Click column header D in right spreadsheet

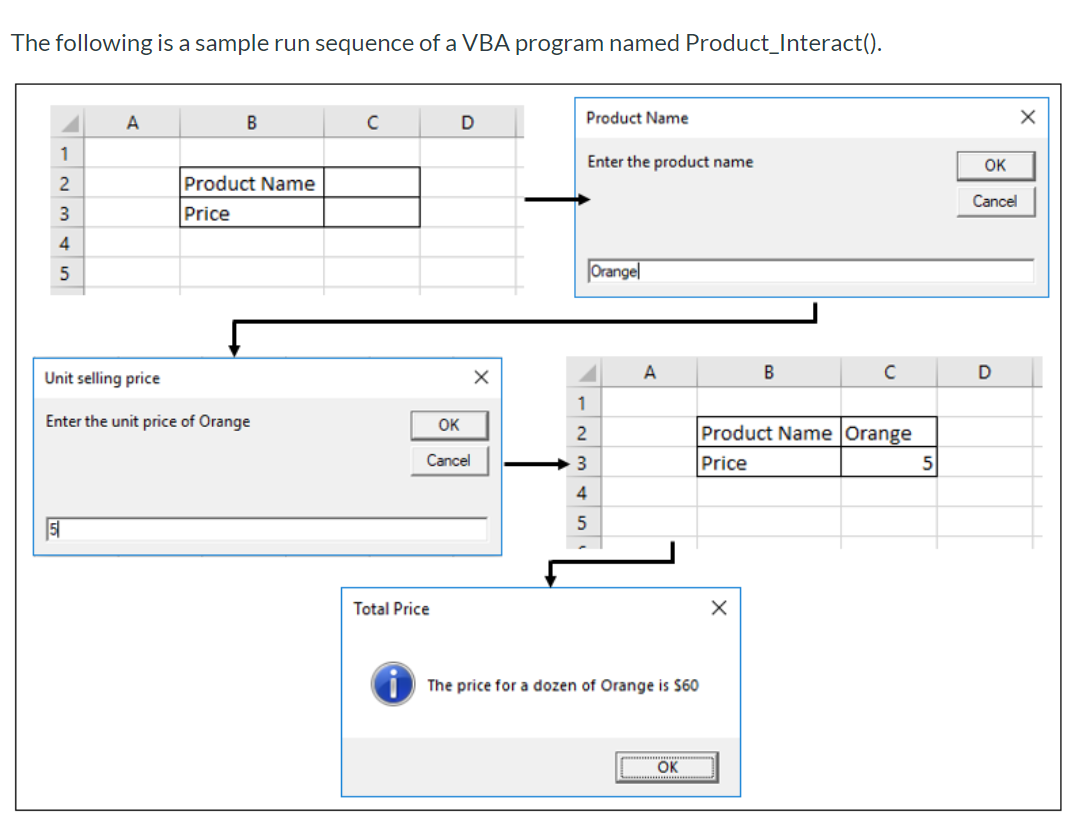tap(984, 371)
